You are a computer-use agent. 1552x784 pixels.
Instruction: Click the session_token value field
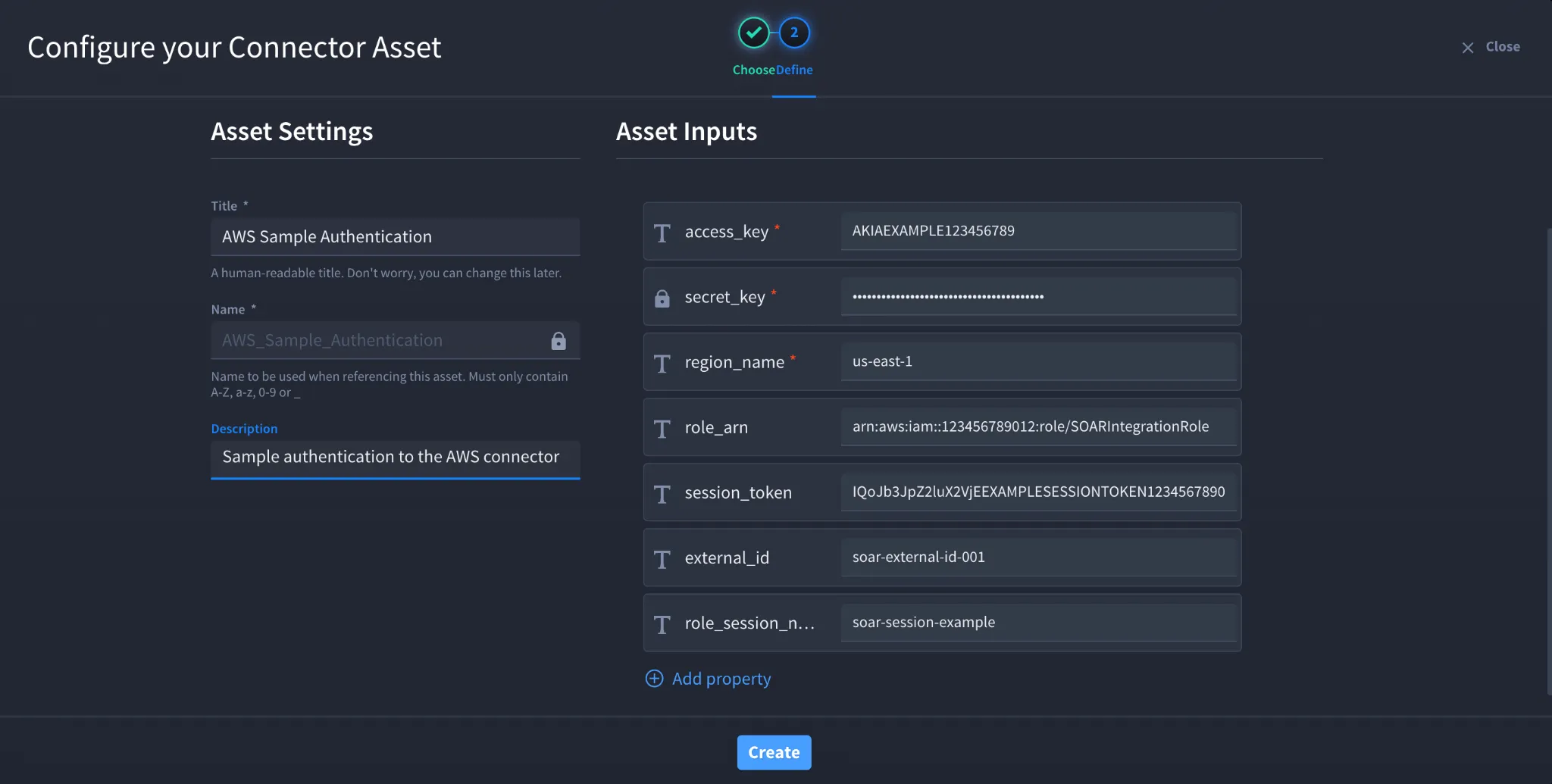[1039, 492]
